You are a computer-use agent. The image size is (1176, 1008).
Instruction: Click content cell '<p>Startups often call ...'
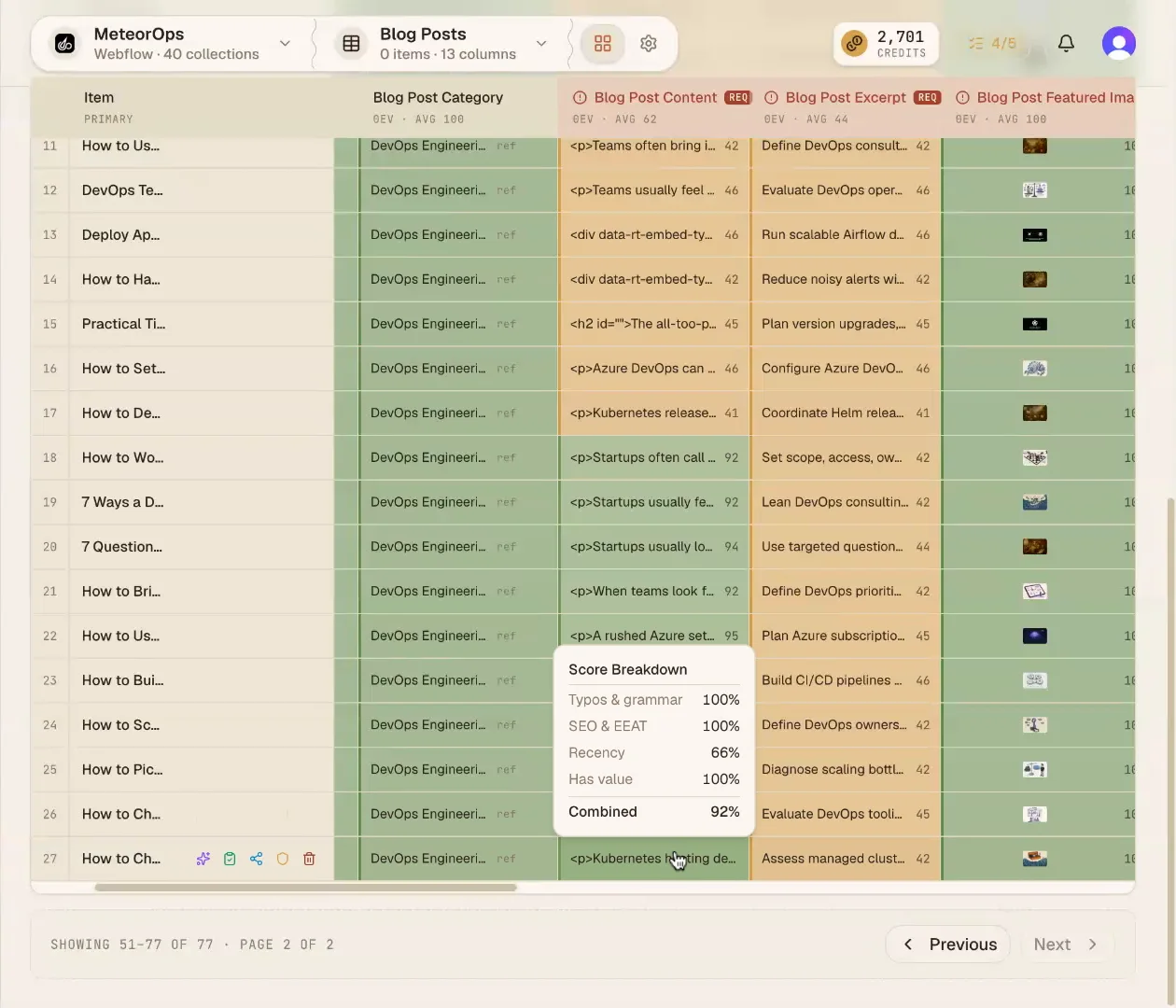tap(654, 457)
